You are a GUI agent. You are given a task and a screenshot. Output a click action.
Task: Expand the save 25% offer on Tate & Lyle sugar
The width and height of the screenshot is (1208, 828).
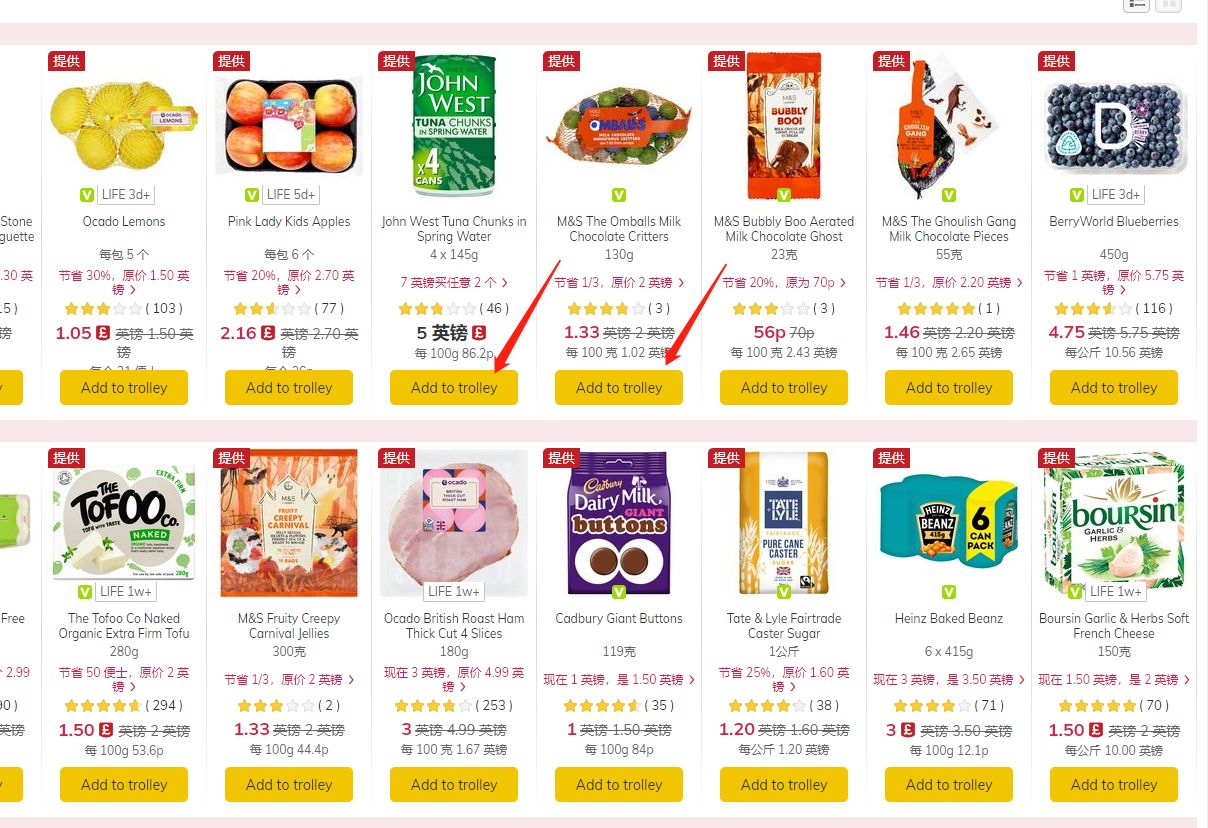(x=784, y=680)
